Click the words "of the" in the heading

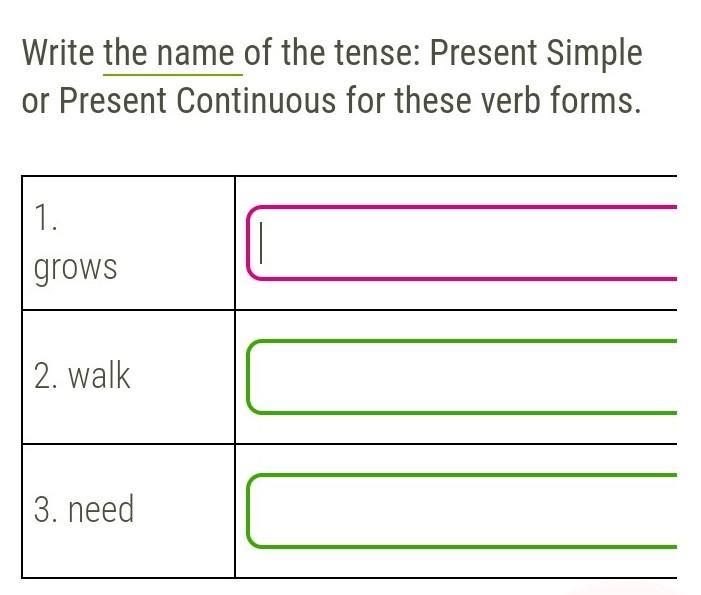pos(280,53)
